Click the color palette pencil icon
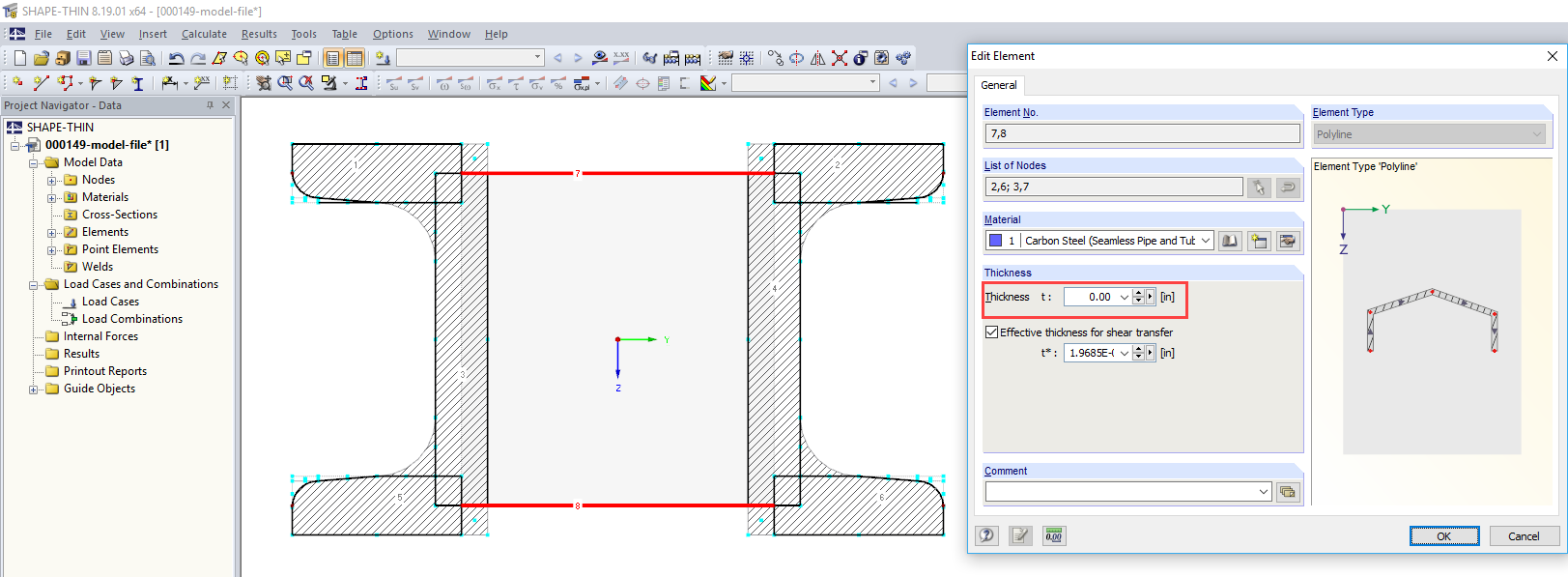1568x577 pixels. click(x=708, y=83)
